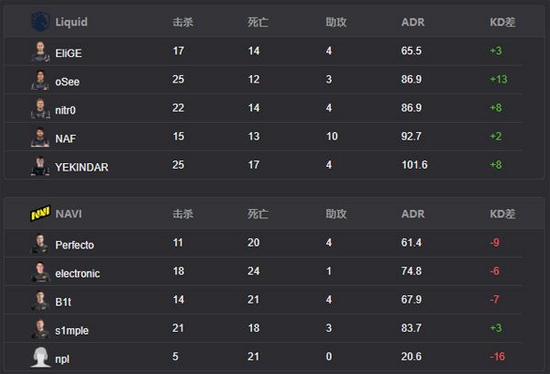The width and height of the screenshot is (550, 374).
Task: Select nitr0's player portrait
Action: (40, 109)
